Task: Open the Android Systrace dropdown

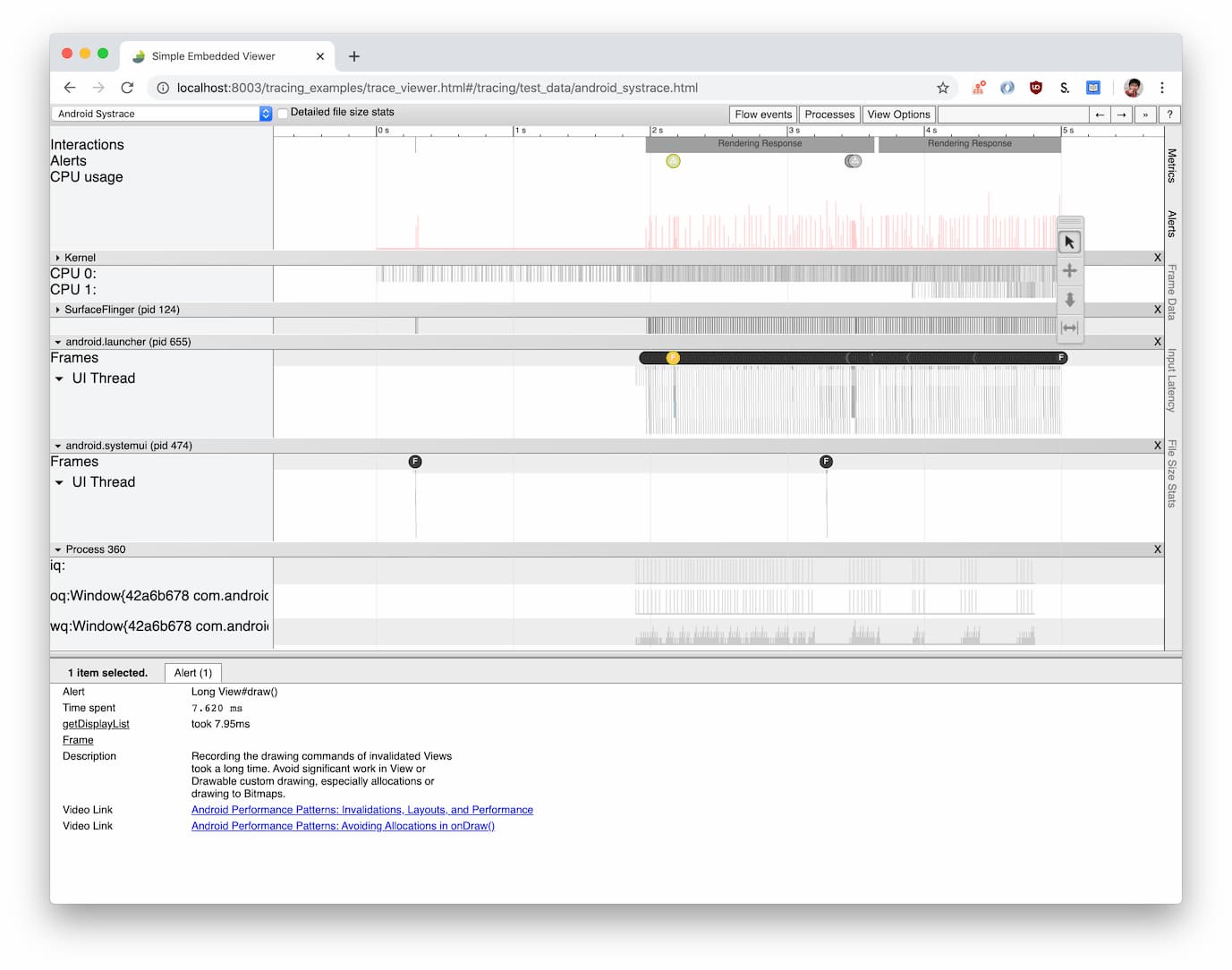Action: 162,114
